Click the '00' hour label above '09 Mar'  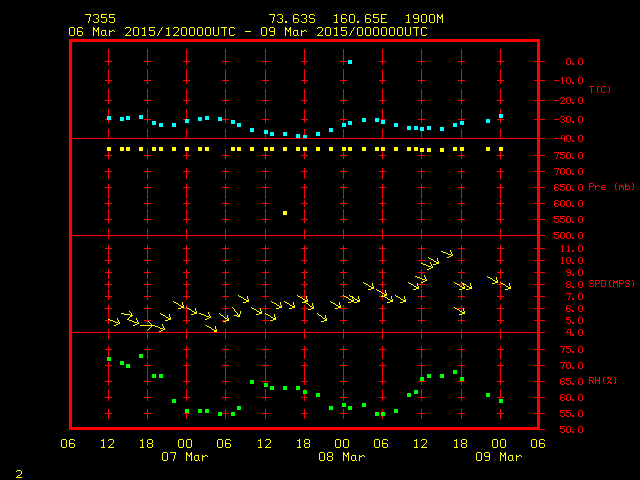[499, 444]
